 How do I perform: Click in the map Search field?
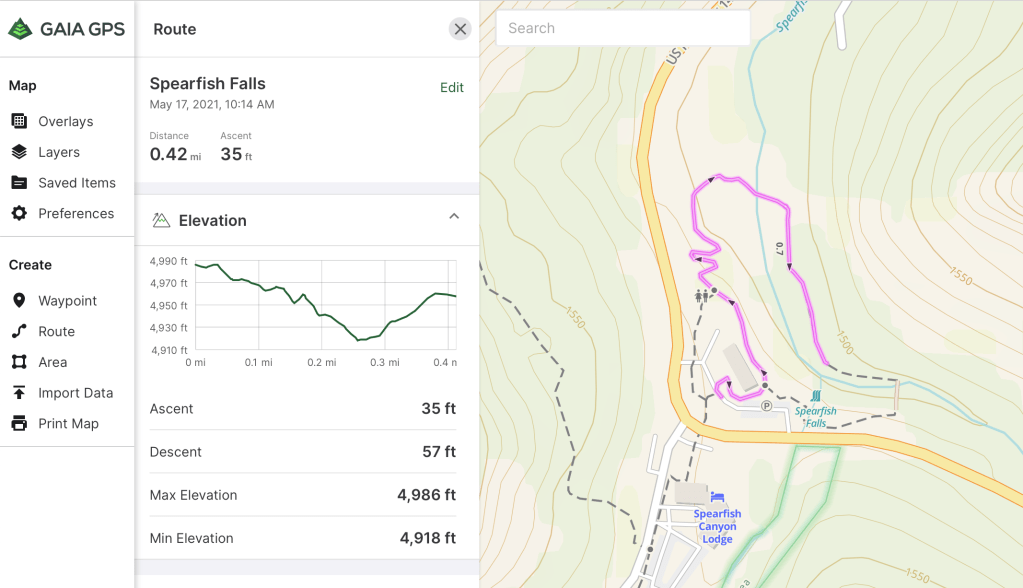[x=622, y=28]
